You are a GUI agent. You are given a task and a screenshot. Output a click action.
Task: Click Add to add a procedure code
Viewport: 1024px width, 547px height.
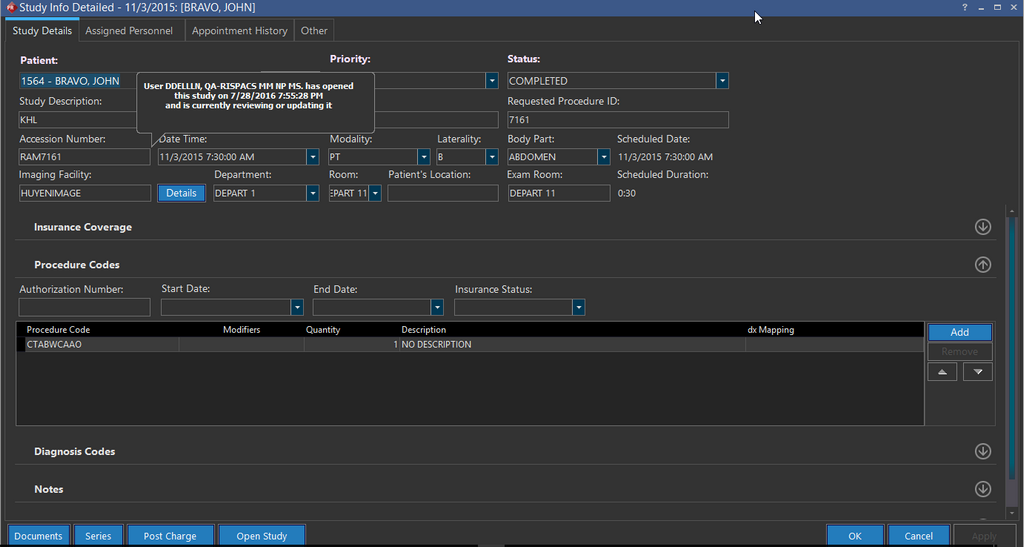959,332
